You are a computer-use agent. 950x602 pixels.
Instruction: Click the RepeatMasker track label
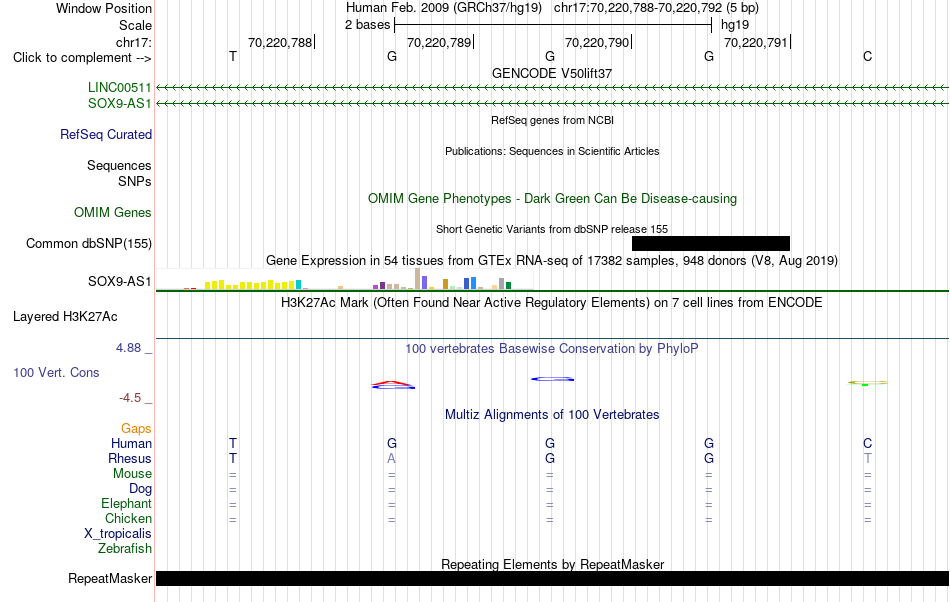(110, 578)
